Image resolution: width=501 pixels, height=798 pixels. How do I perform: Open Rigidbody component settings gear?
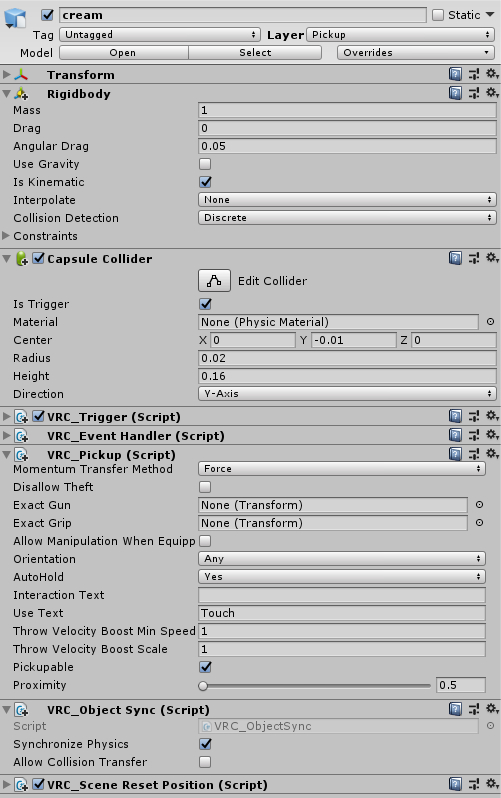tap(492, 93)
